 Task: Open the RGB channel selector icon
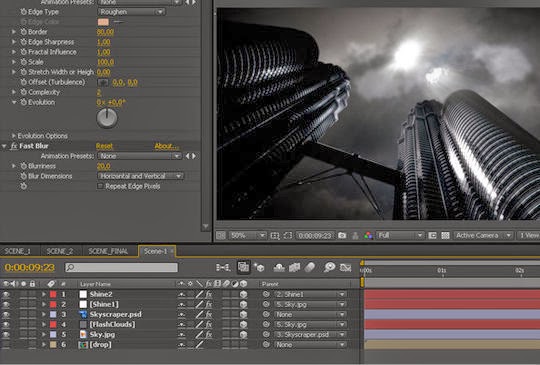click(x=368, y=236)
